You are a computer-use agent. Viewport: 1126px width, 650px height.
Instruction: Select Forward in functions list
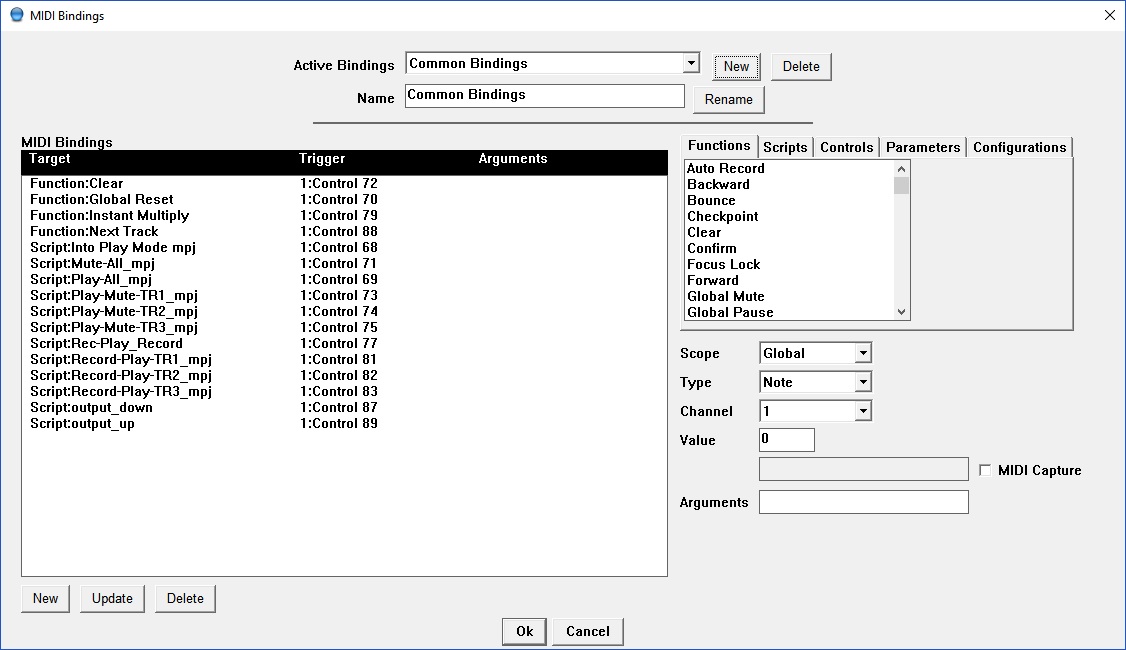click(x=789, y=280)
